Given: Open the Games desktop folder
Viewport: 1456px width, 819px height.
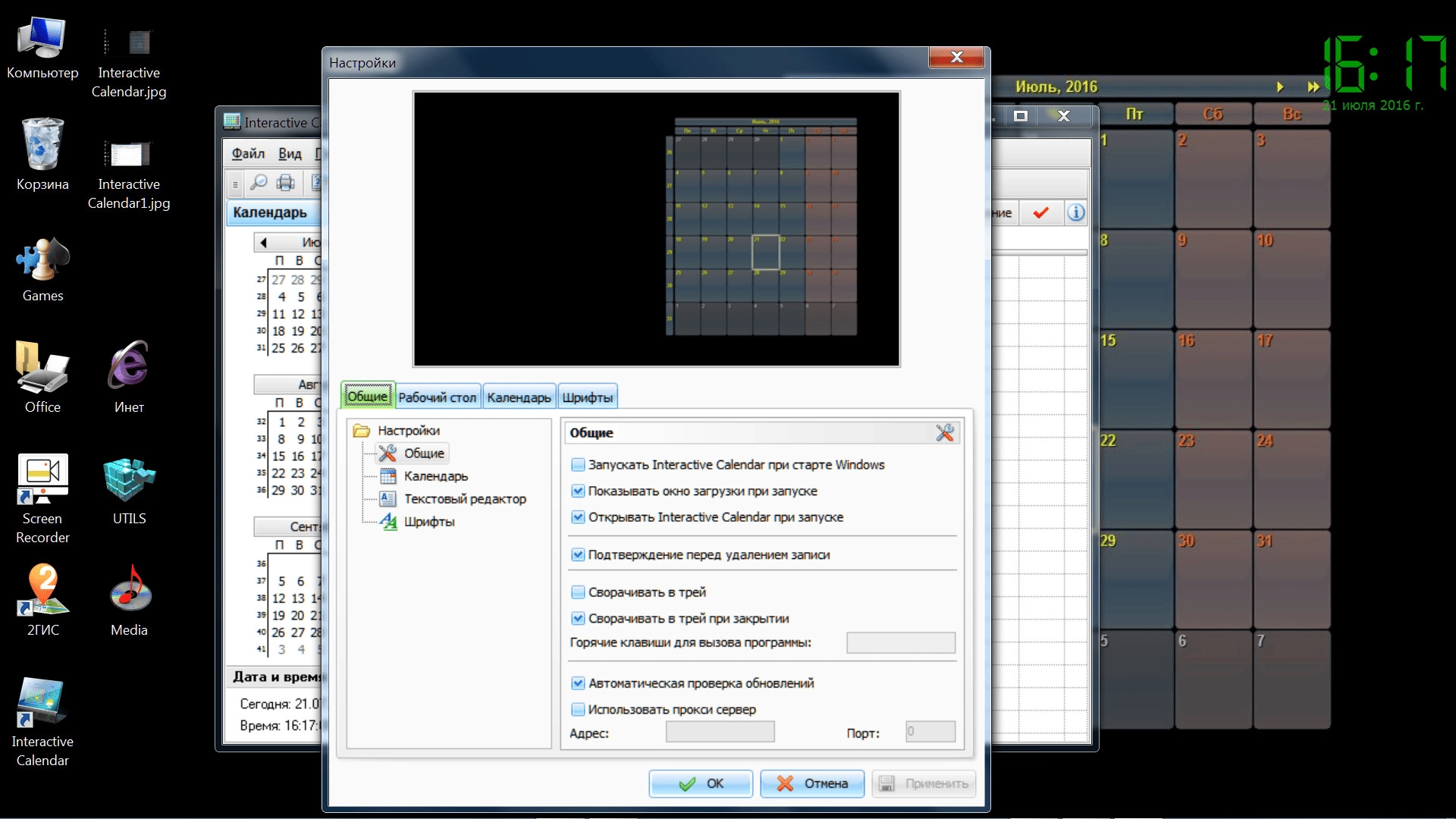Looking at the screenshot, I should coord(42,270).
